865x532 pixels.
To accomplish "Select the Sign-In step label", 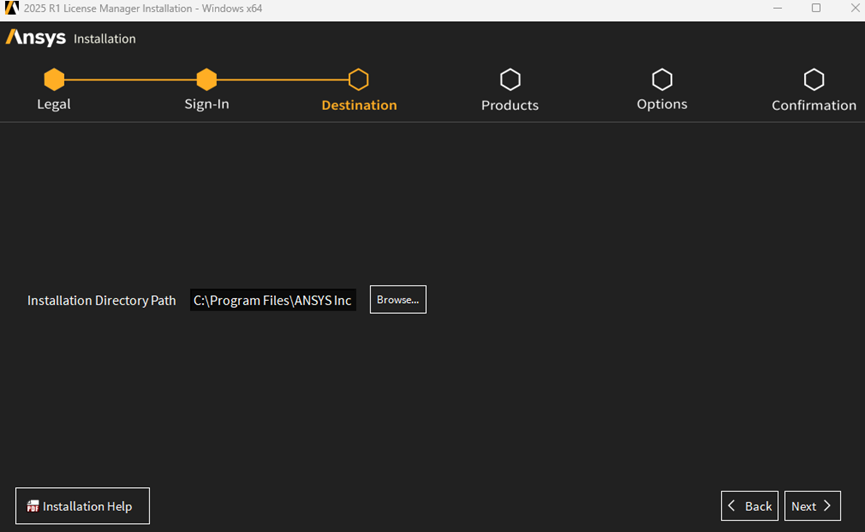I will tap(206, 104).
